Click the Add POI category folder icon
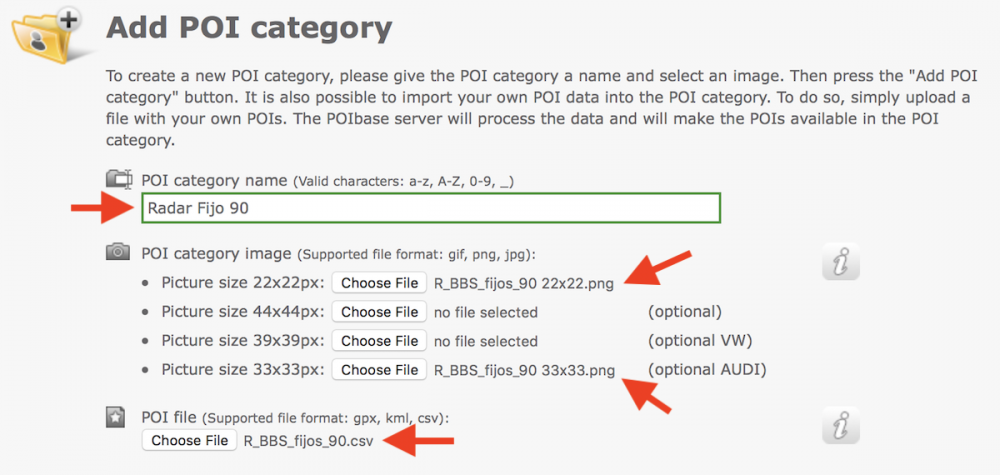 (x=47, y=35)
